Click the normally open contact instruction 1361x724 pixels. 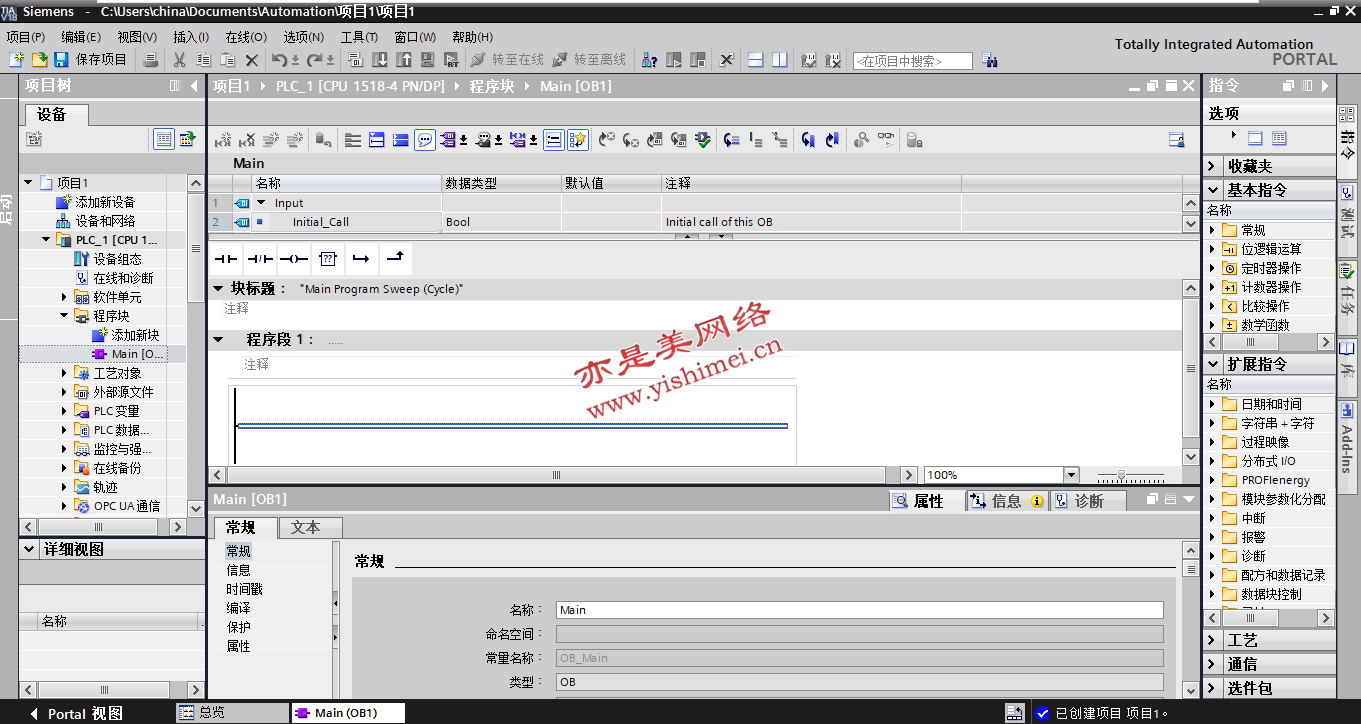pos(226,259)
